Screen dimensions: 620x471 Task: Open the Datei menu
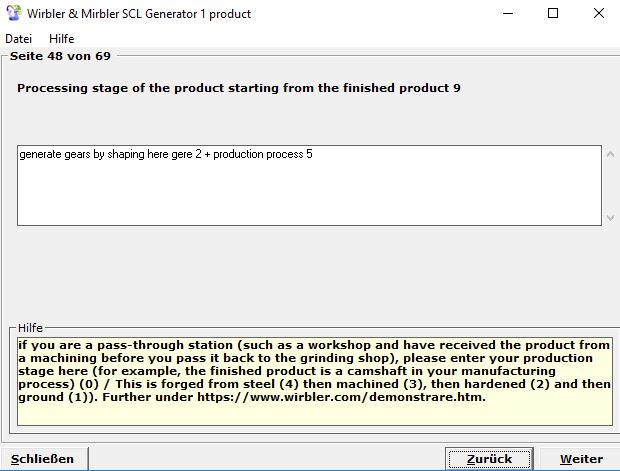19,38
